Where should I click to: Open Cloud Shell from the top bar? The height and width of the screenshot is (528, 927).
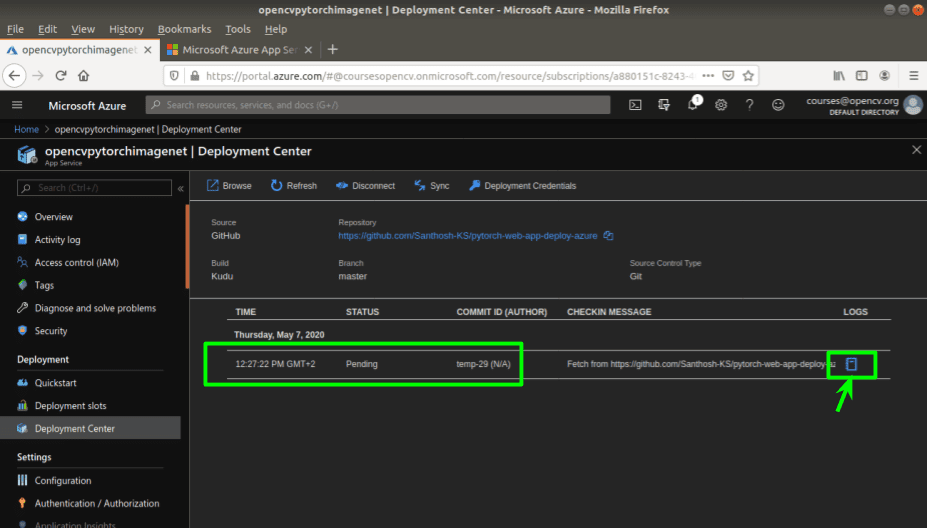click(635, 105)
